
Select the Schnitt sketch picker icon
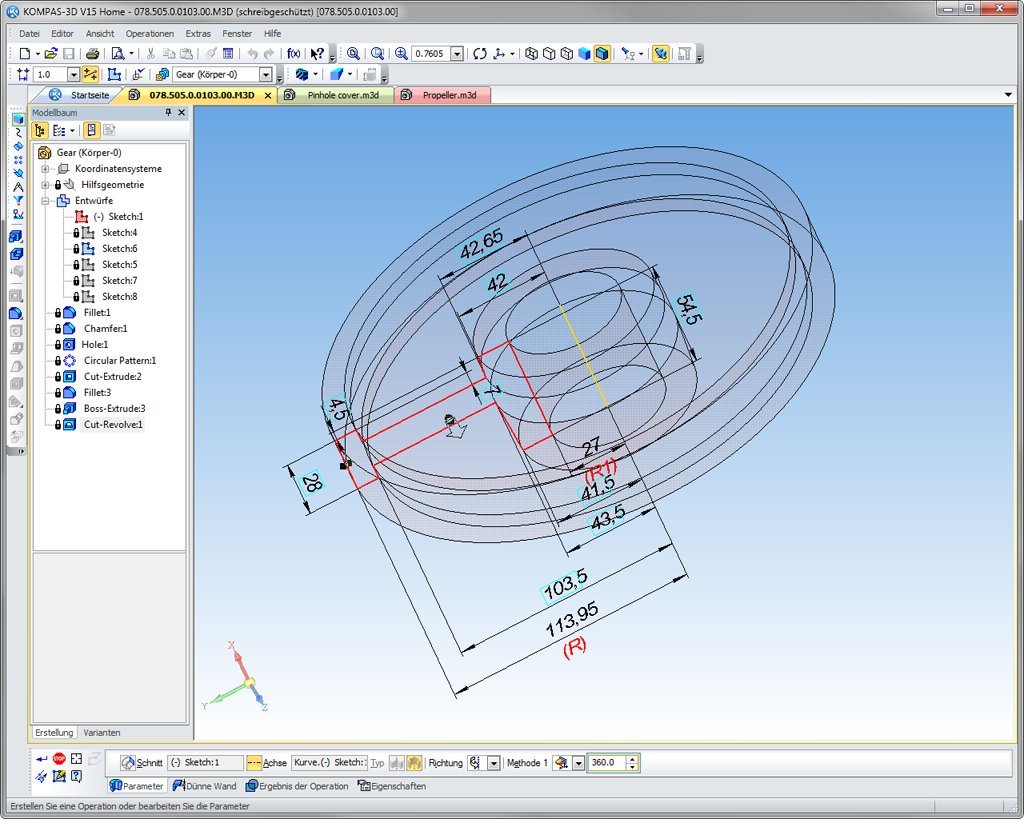(x=128, y=763)
